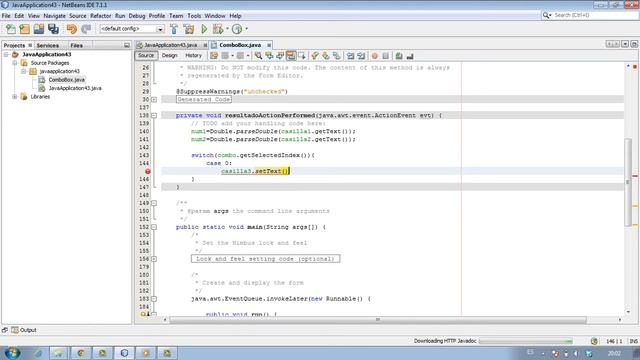Screen dimensions: 640x360
Task: Click the Comment editor toolbar icon
Action: (x=399, y=56)
